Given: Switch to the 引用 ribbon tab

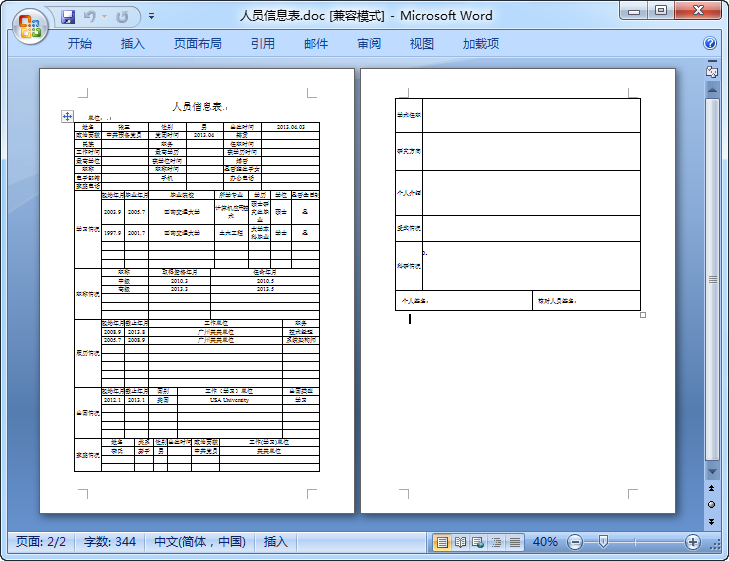Looking at the screenshot, I should point(263,44).
